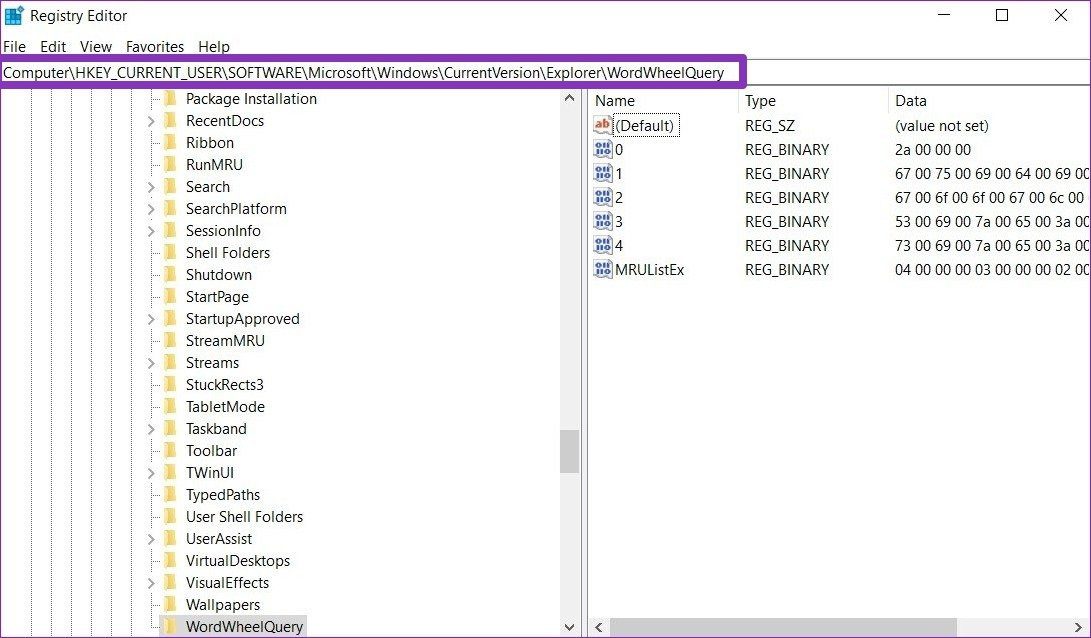This screenshot has height=638, width=1091.
Task: Open the View menu
Action: point(96,47)
